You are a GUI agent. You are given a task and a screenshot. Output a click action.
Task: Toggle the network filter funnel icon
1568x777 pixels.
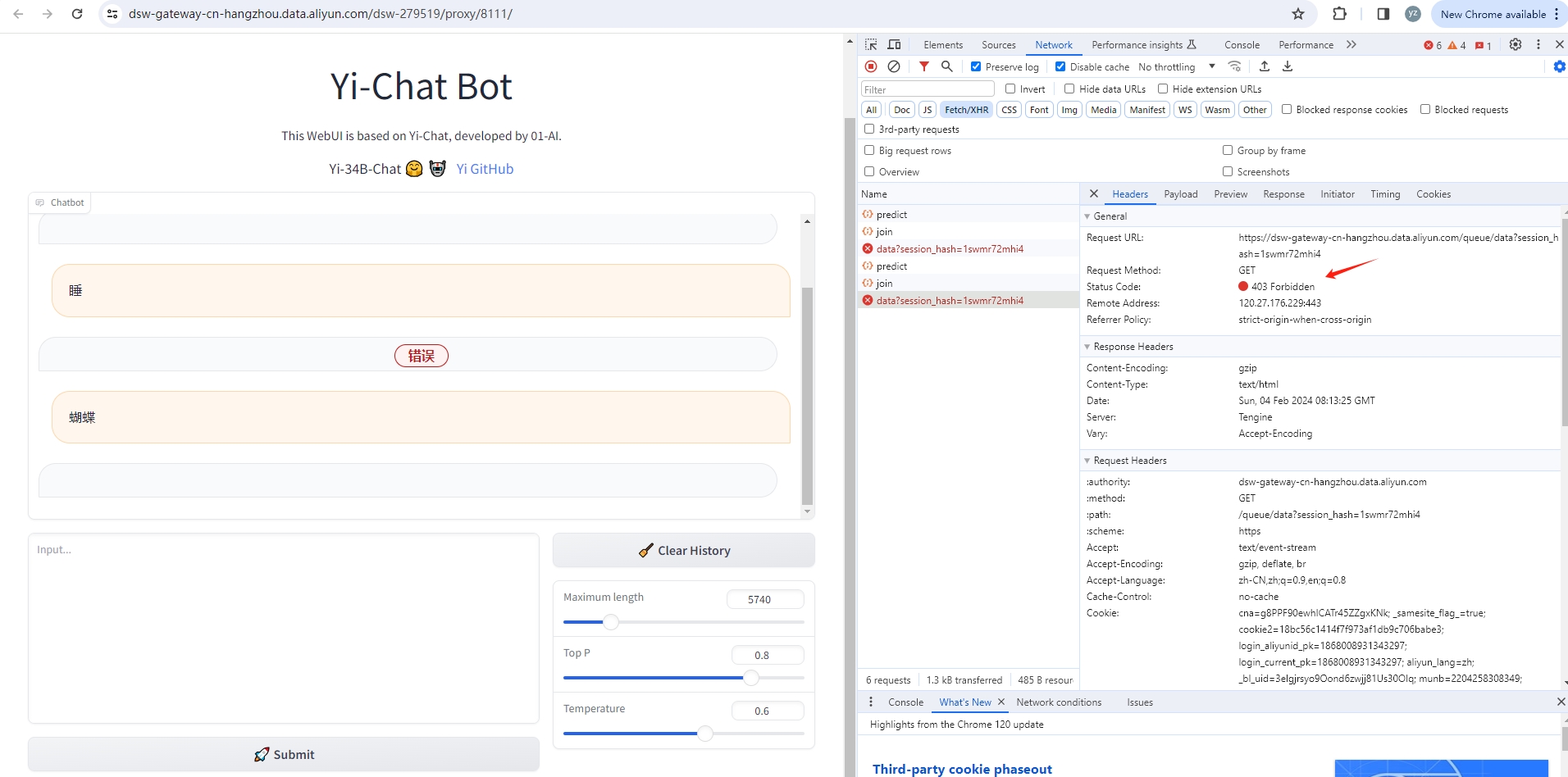[x=924, y=66]
